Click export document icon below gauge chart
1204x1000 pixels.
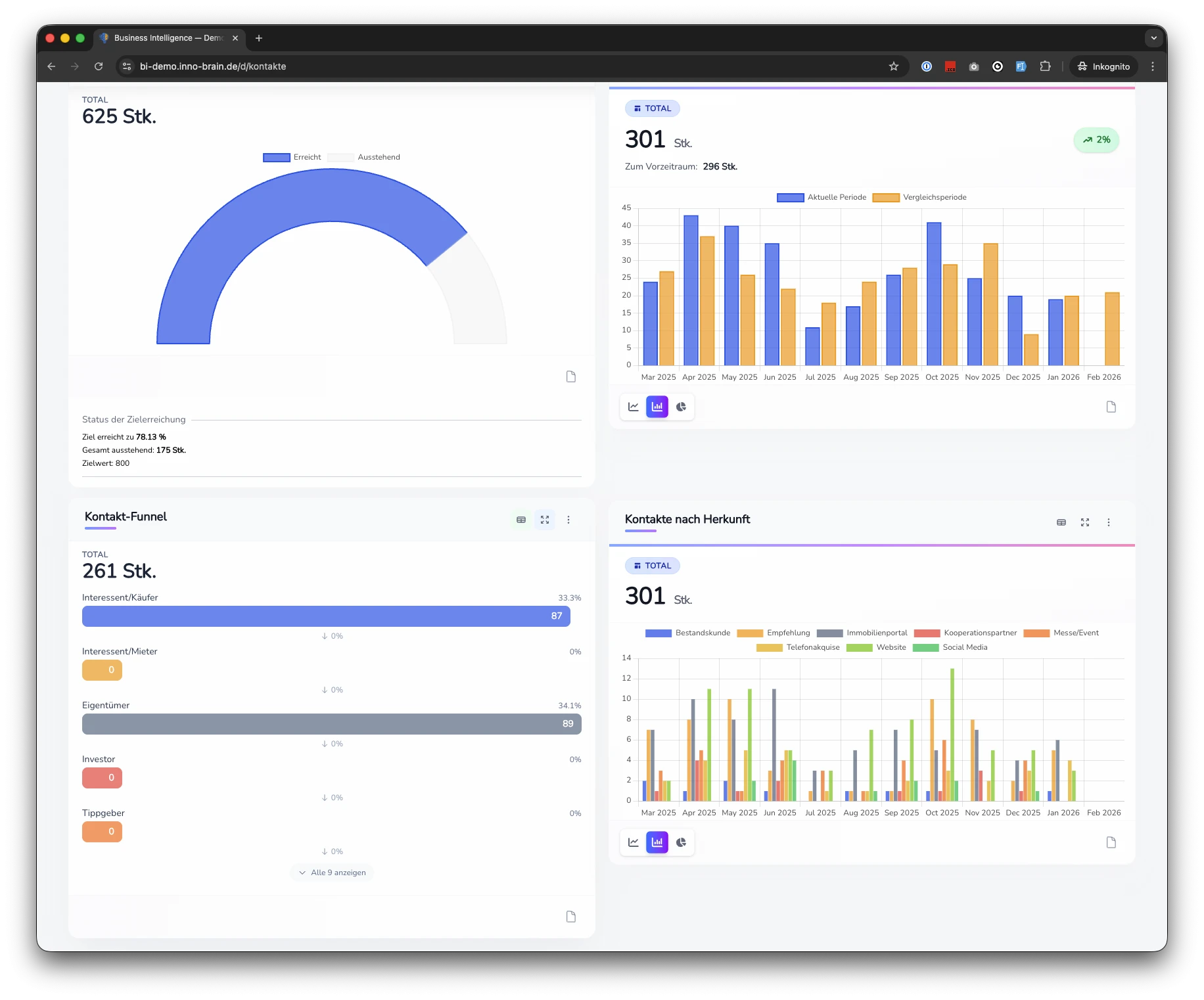click(x=571, y=376)
